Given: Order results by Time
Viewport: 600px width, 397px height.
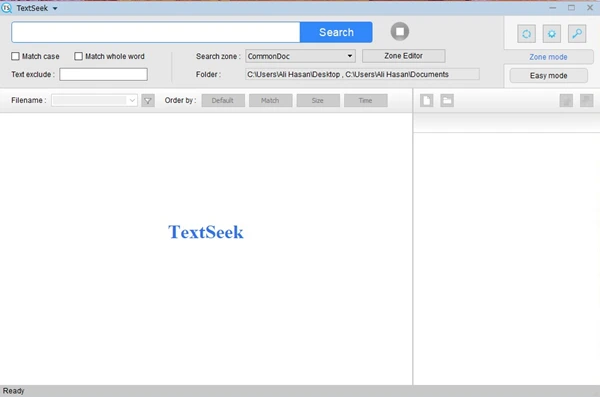Looking at the screenshot, I should [365, 101].
